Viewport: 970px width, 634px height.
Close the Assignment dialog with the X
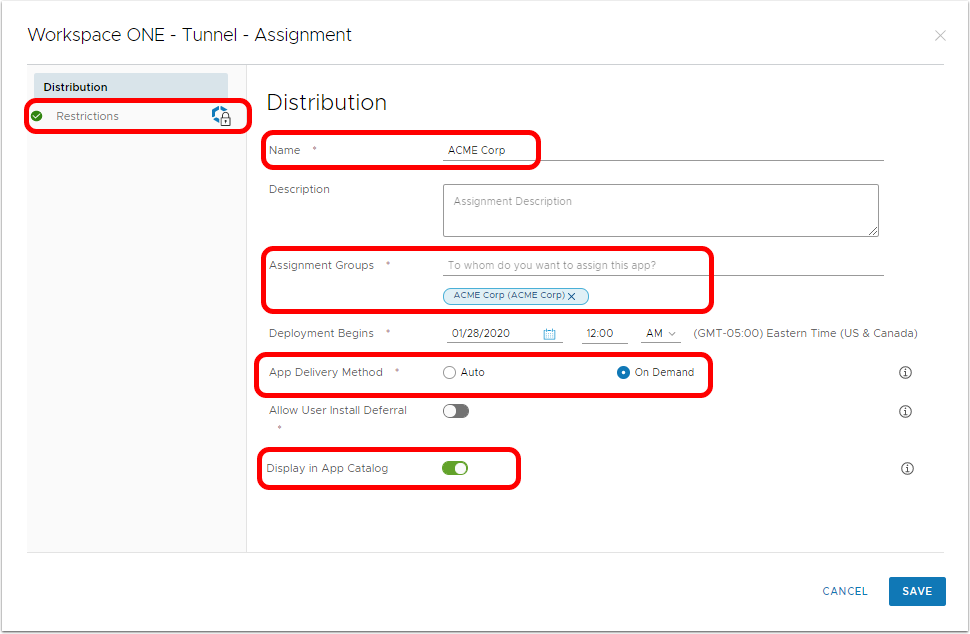939,36
